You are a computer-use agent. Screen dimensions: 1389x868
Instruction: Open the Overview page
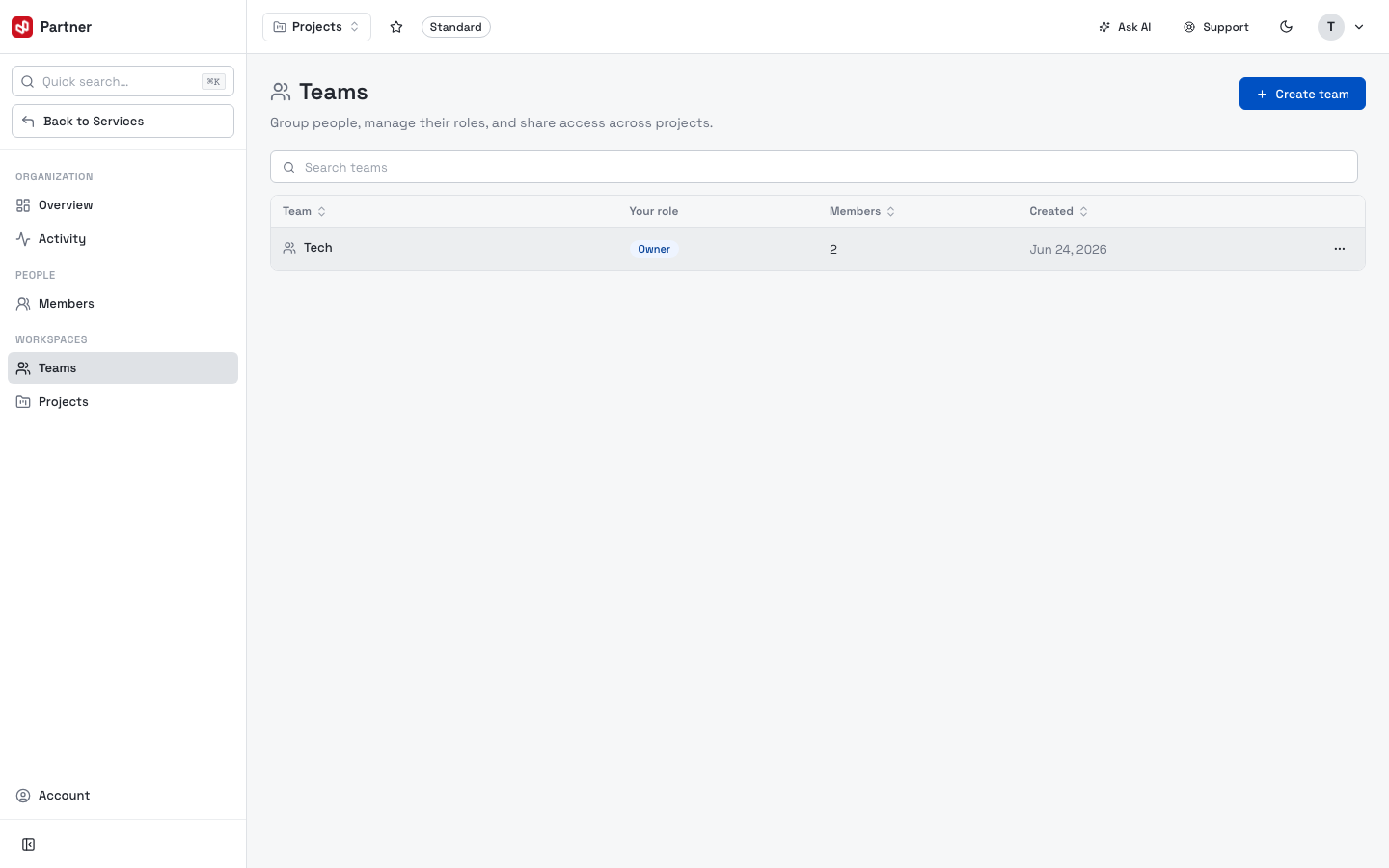123,205
